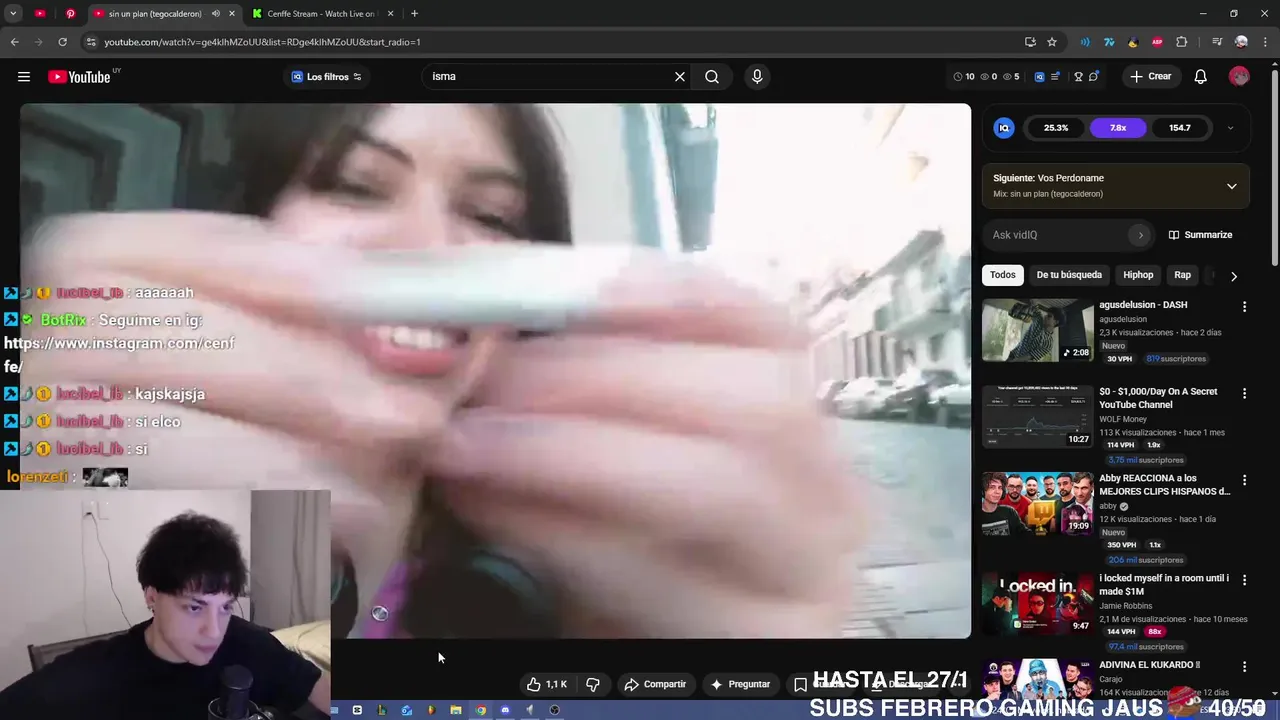Select the De tu búsqueda chip
Viewport: 1280px width, 720px height.
[1069, 275]
